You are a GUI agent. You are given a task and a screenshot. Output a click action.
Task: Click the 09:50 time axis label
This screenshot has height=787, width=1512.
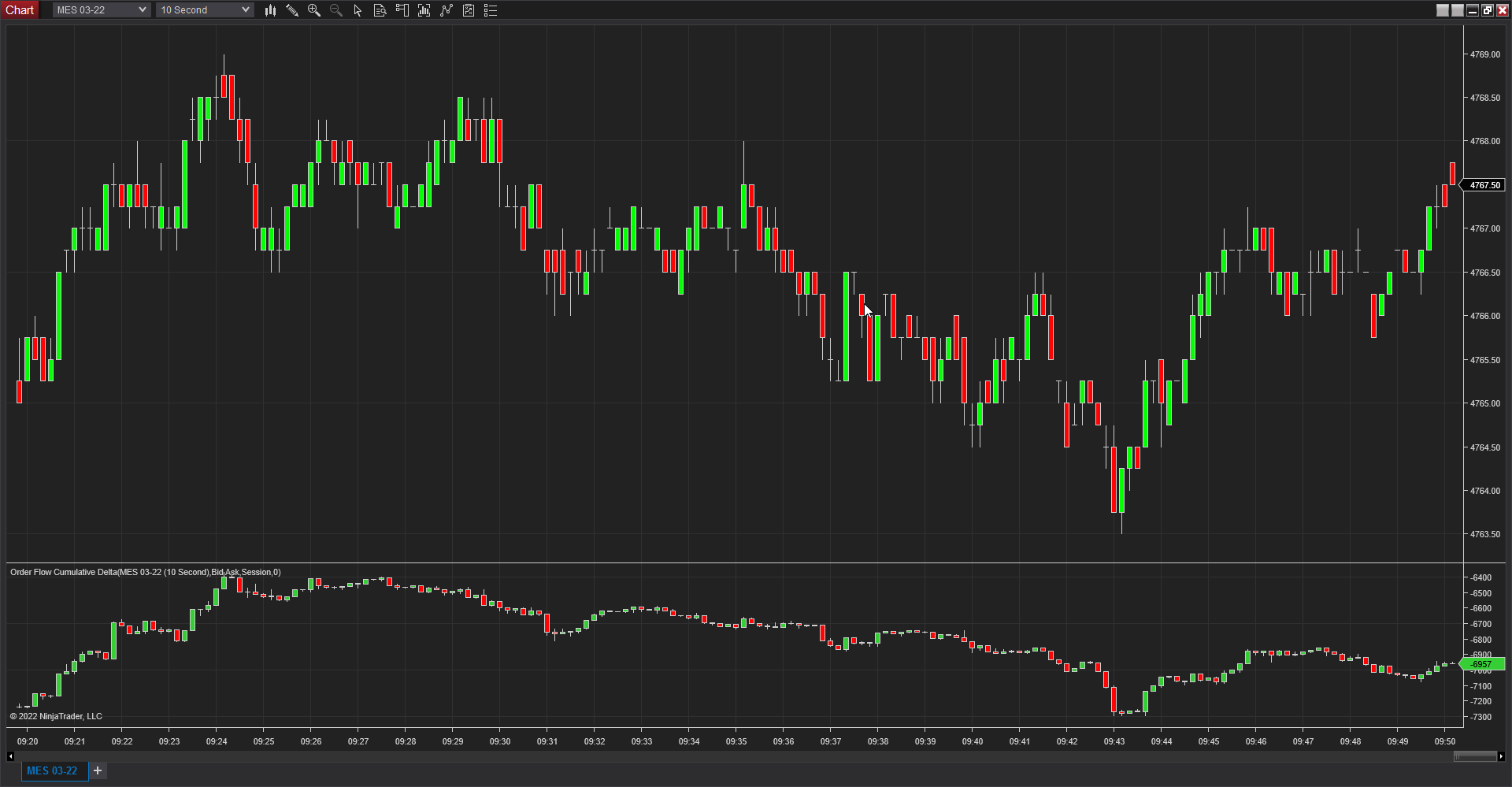(x=1445, y=741)
